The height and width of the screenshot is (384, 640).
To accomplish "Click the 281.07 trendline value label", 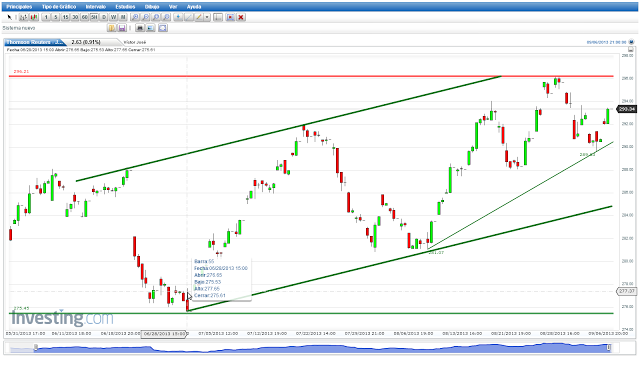I will (436, 253).
